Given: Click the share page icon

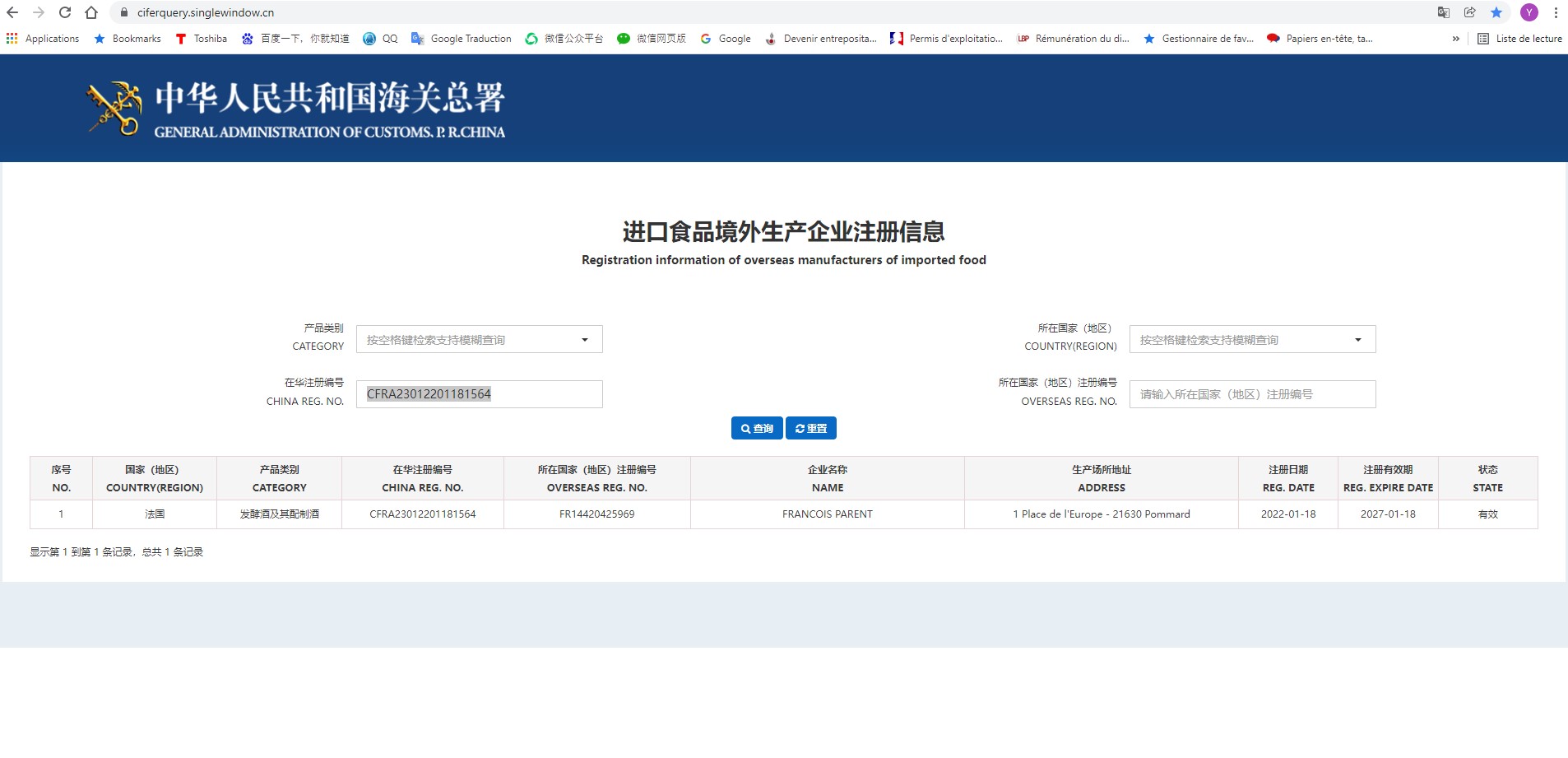Looking at the screenshot, I should [1470, 12].
